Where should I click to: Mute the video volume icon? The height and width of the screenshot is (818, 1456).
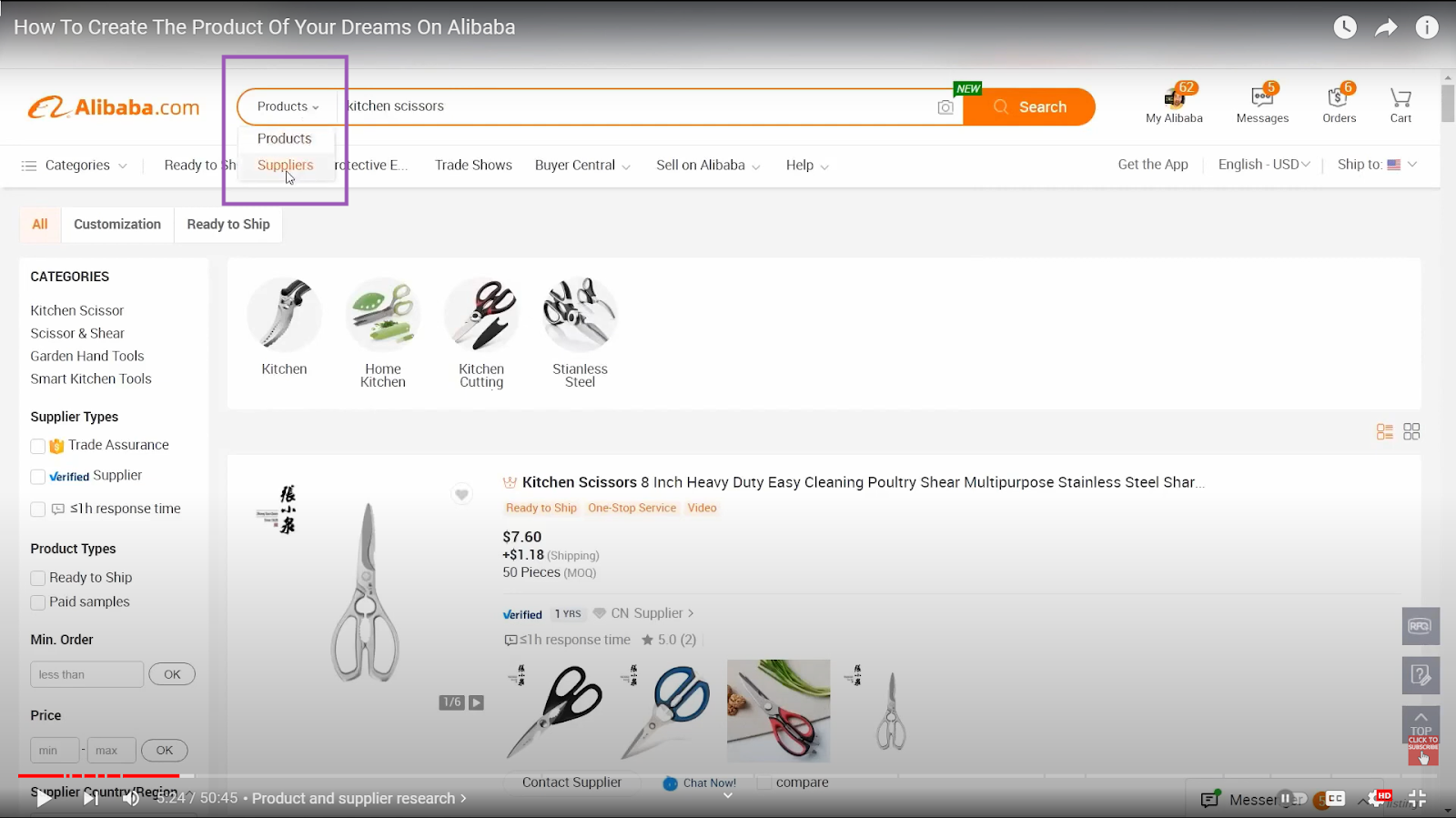131,798
